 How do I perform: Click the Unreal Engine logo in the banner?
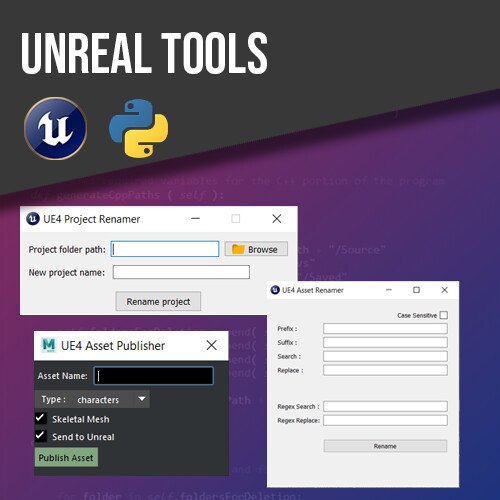[x=55, y=128]
